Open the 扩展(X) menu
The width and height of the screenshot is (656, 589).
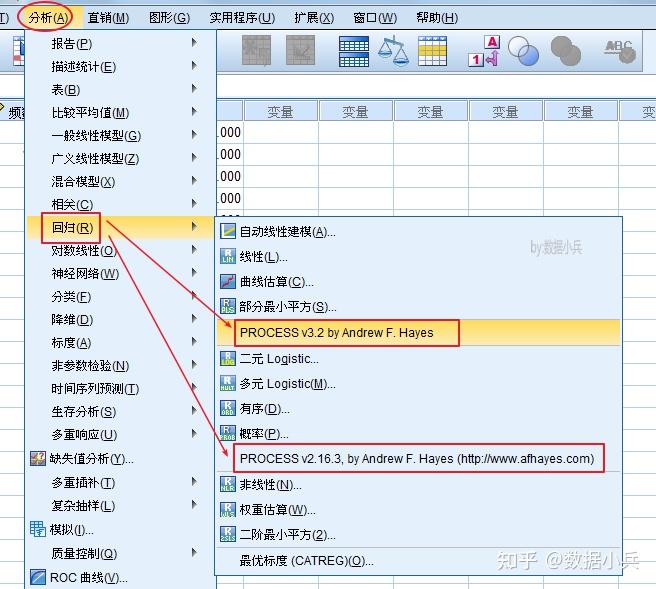pyautogui.click(x=314, y=18)
